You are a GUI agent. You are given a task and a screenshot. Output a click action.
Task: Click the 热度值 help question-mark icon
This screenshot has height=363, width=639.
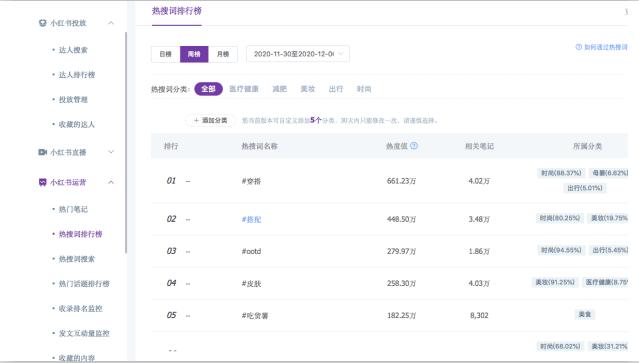click(x=414, y=145)
